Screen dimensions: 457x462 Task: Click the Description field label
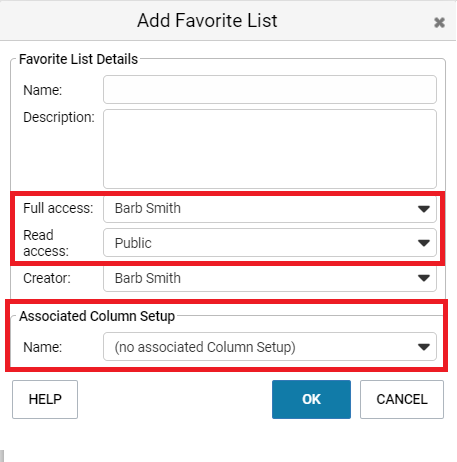(x=59, y=118)
